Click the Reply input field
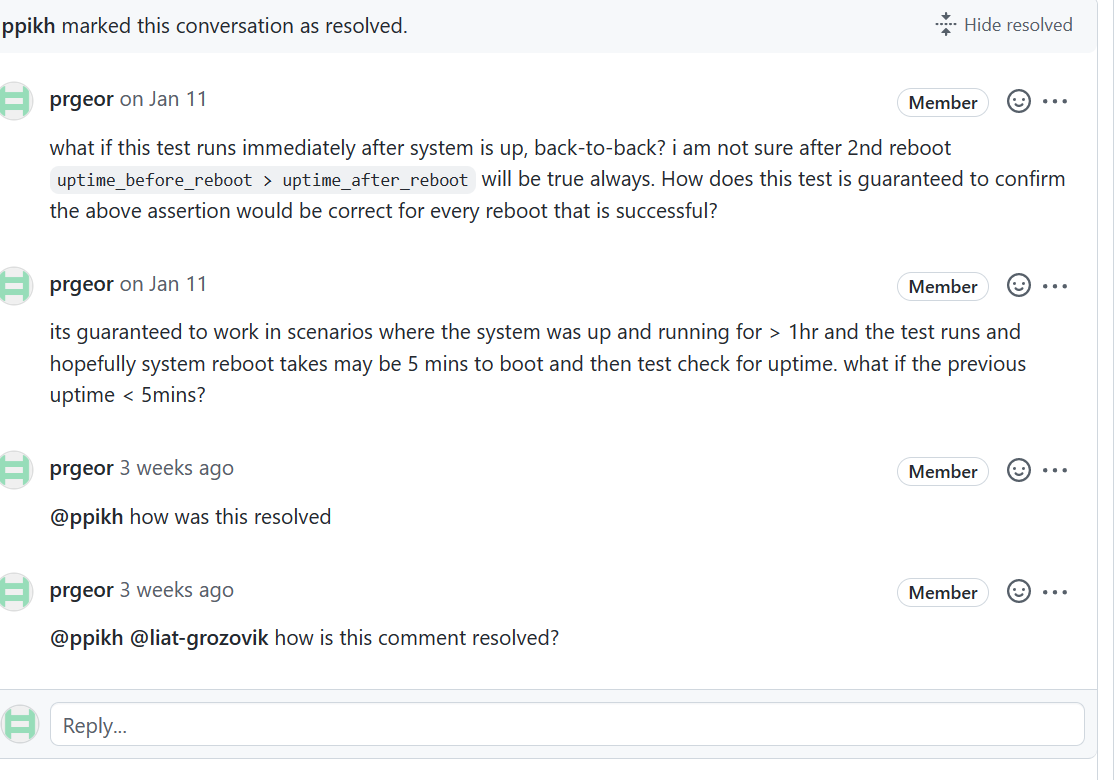The width and height of the screenshot is (1115, 780). 400,724
